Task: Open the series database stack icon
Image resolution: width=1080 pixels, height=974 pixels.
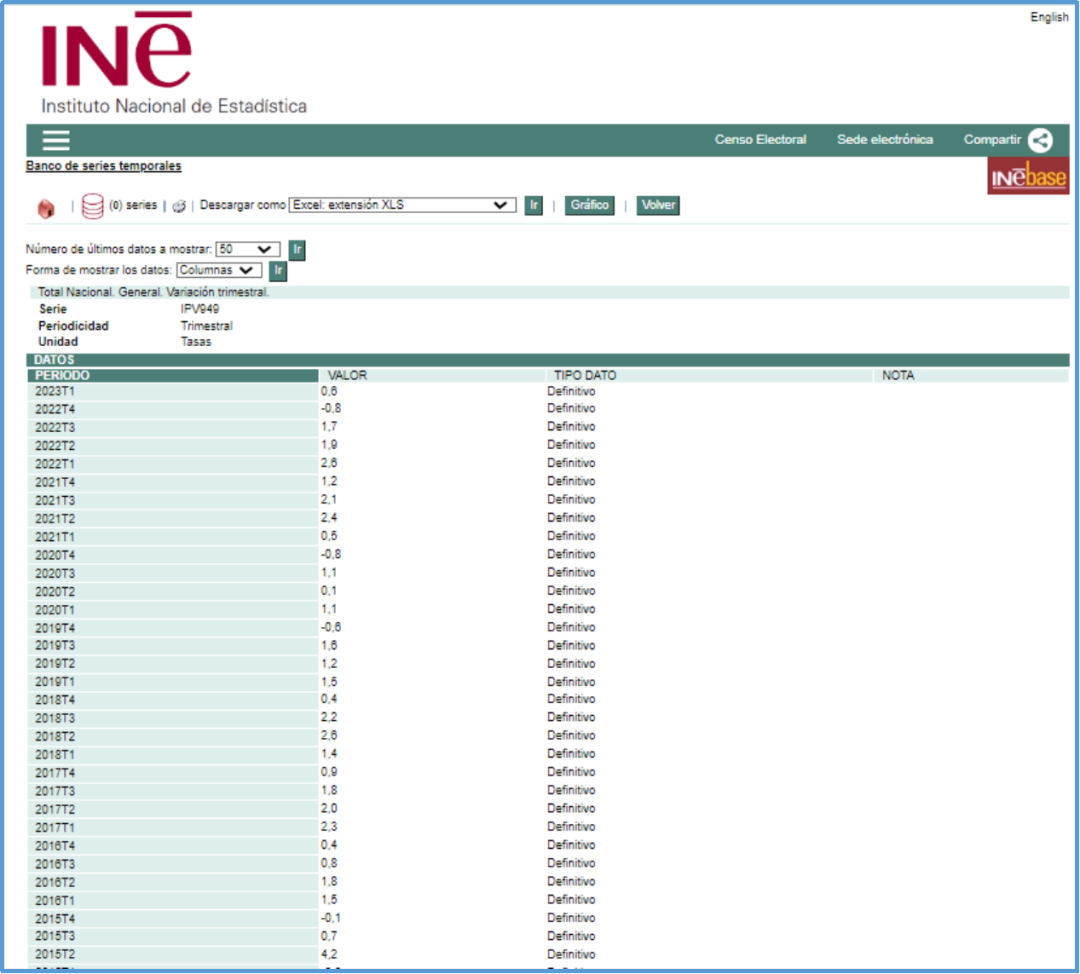Action: [92, 206]
